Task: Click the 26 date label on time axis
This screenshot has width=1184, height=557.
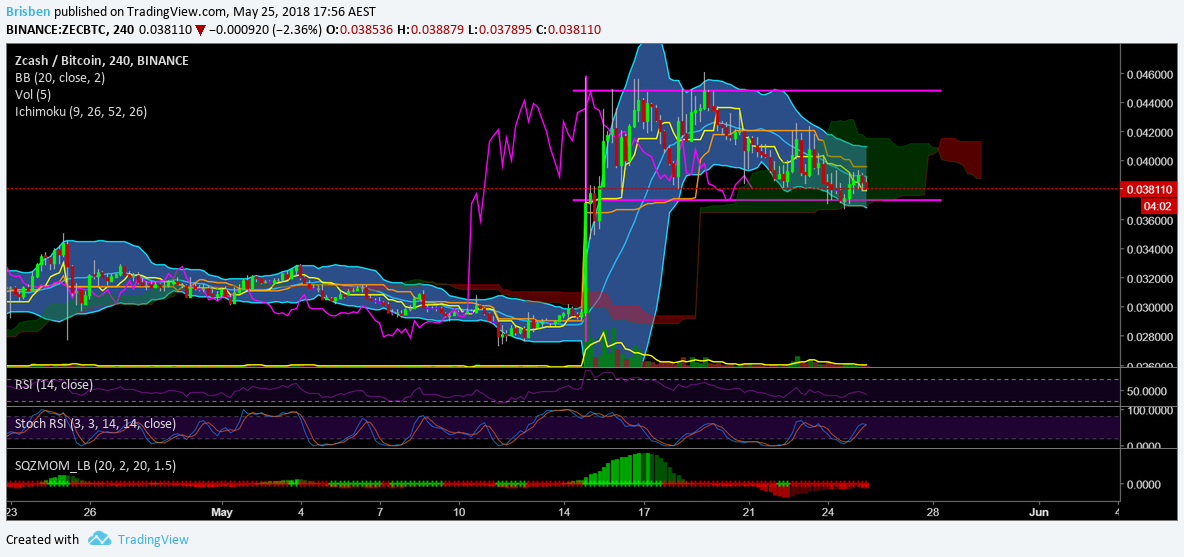Action: (x=89, y=512)
